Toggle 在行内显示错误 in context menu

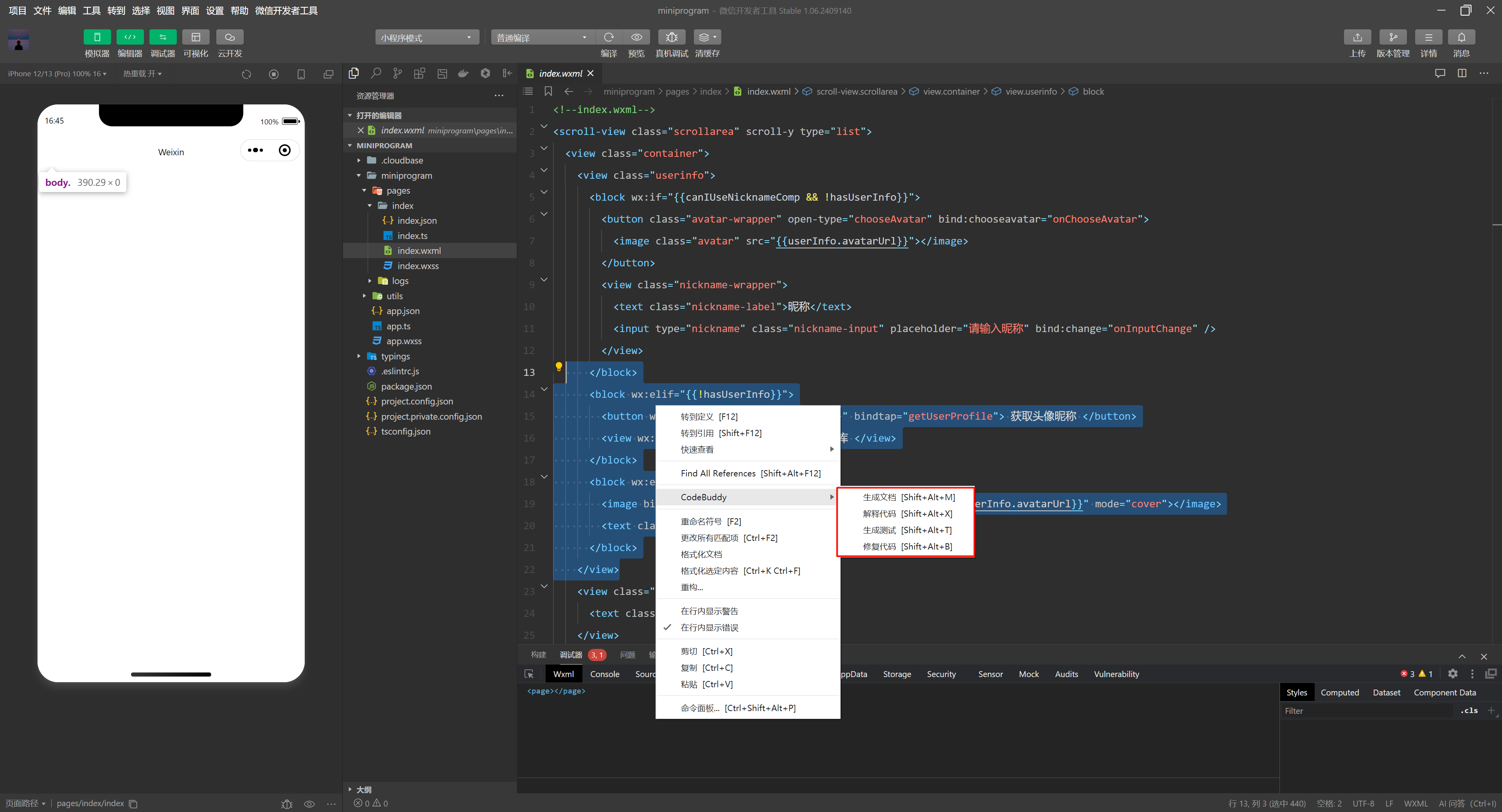click(x=709, y=627)
